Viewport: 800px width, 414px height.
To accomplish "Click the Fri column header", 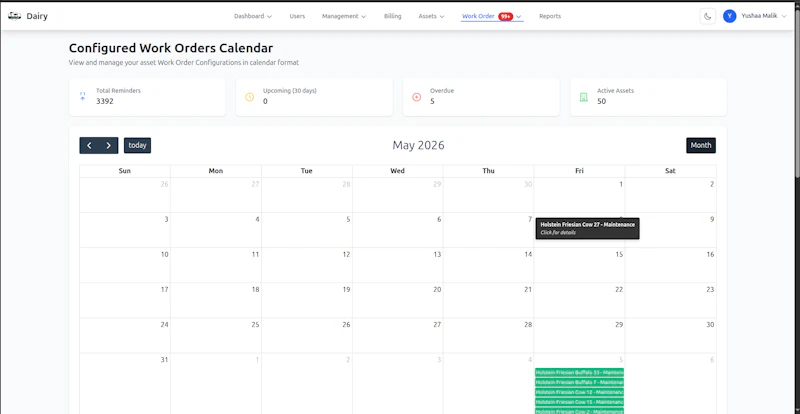I will pos(579,171).
